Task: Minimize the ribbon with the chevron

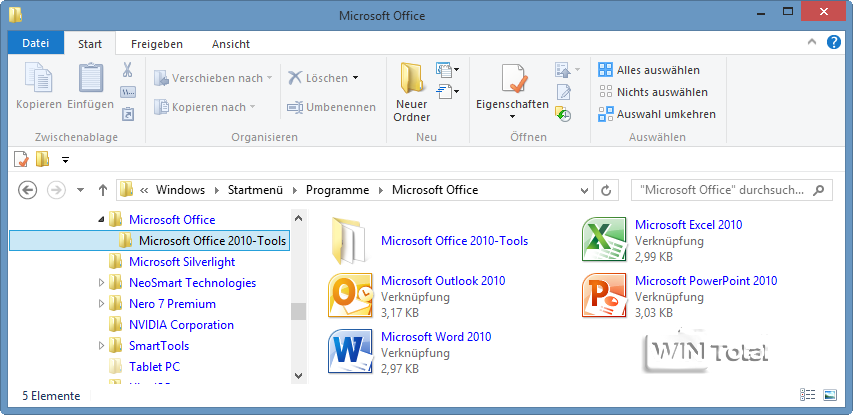Action: 811,42
